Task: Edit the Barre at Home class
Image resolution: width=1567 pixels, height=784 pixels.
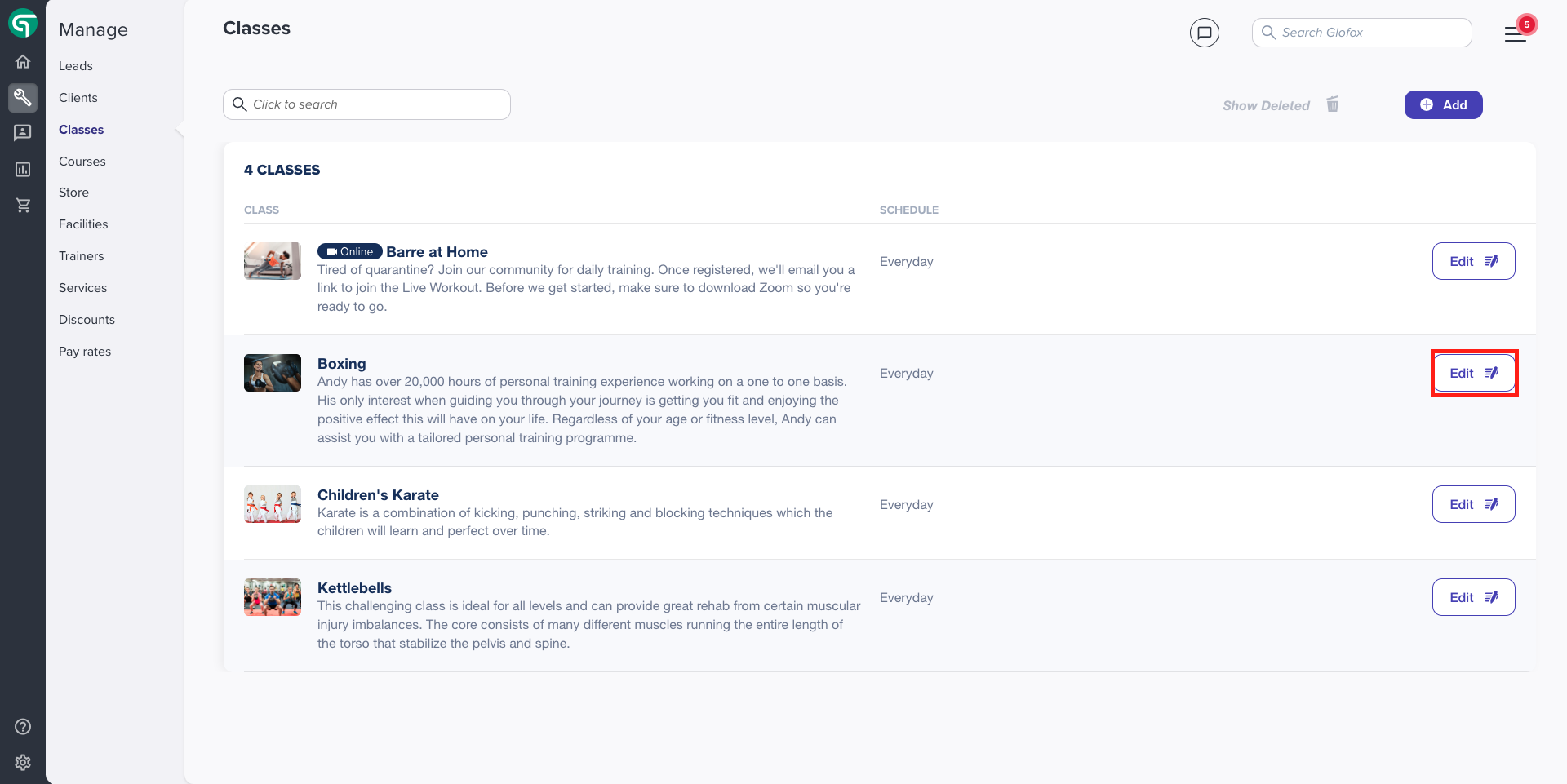Action: pos(1473,261)
